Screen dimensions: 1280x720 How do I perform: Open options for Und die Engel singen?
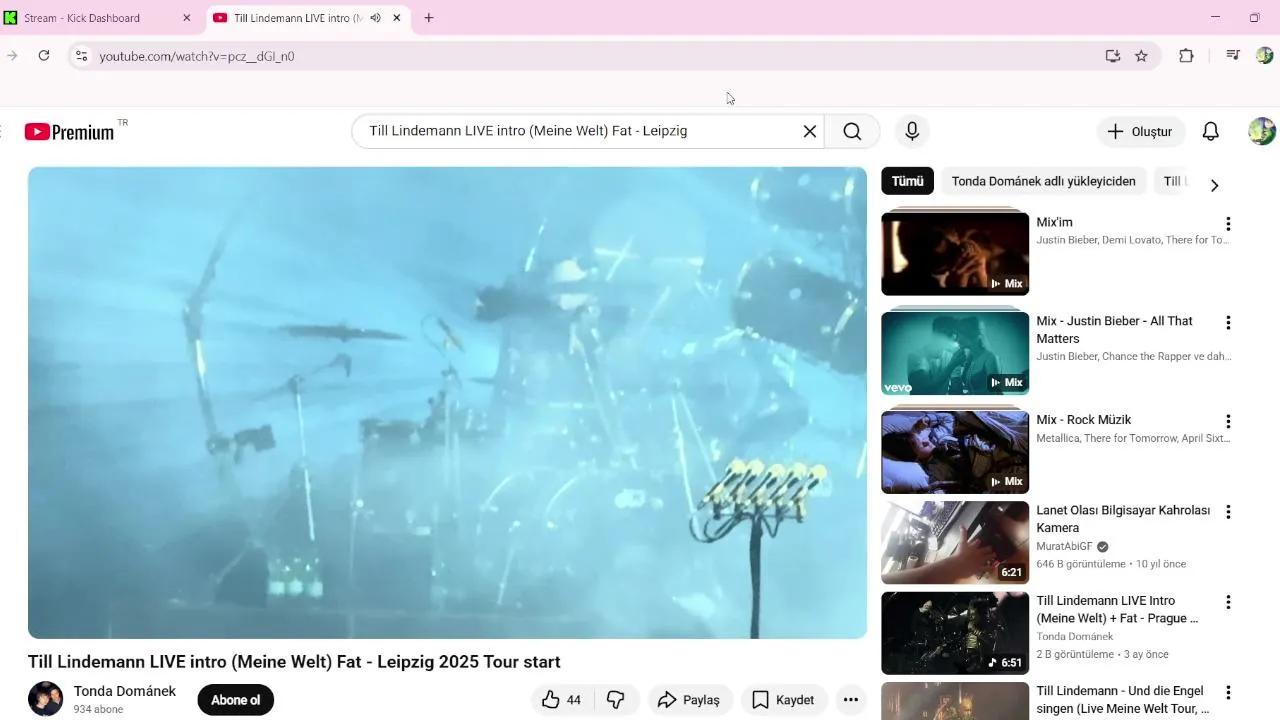(x=1228, y=692)
